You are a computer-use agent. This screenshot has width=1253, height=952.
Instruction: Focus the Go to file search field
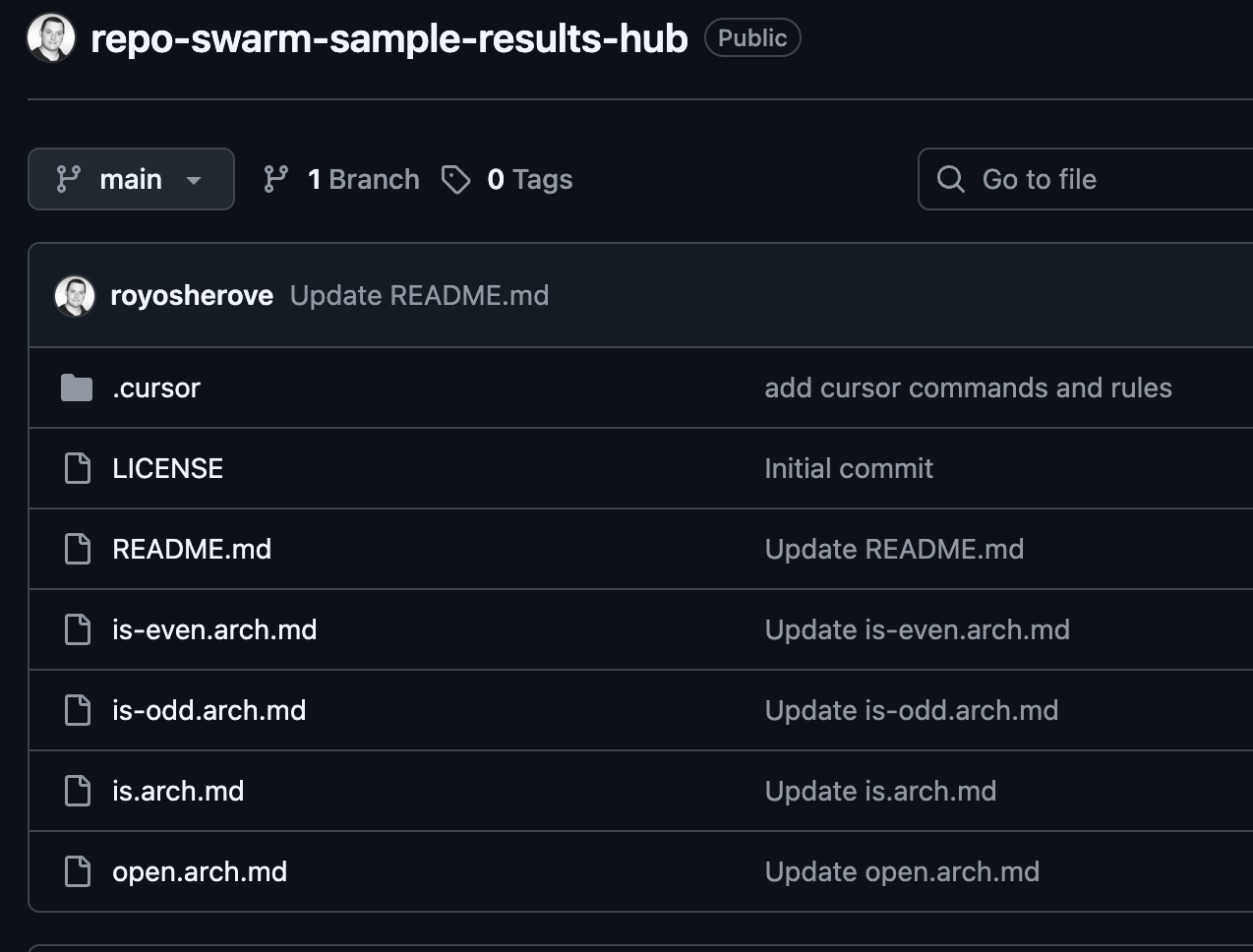click(x=1085, y=179)
